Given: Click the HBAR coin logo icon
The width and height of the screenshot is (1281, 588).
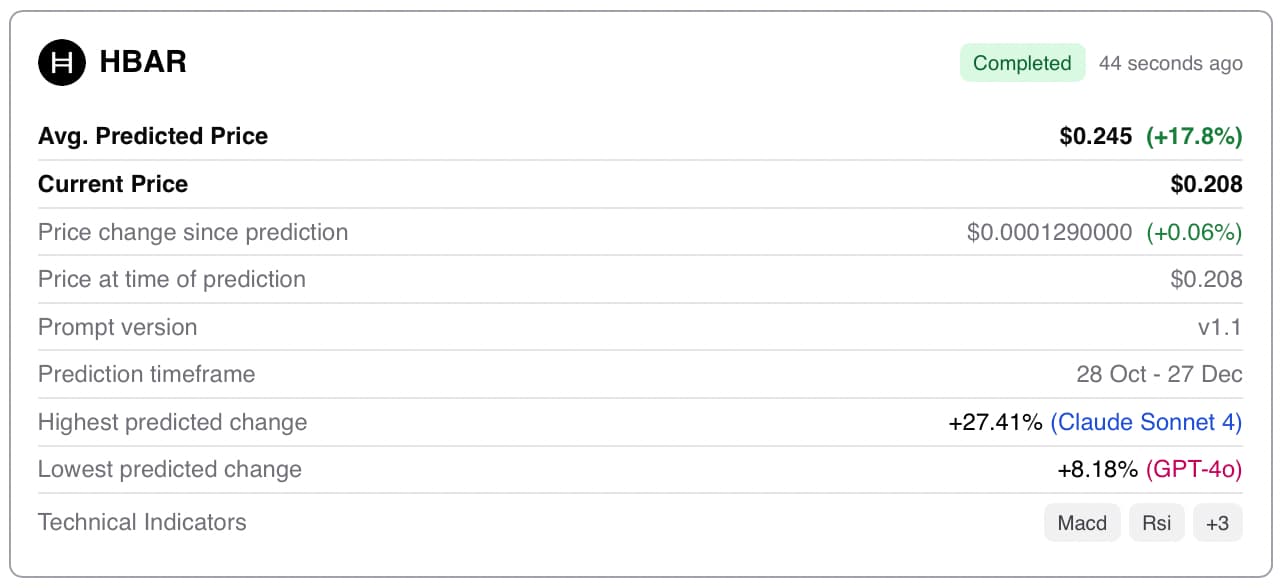Looking at the screenshot, I should point(62,63).
